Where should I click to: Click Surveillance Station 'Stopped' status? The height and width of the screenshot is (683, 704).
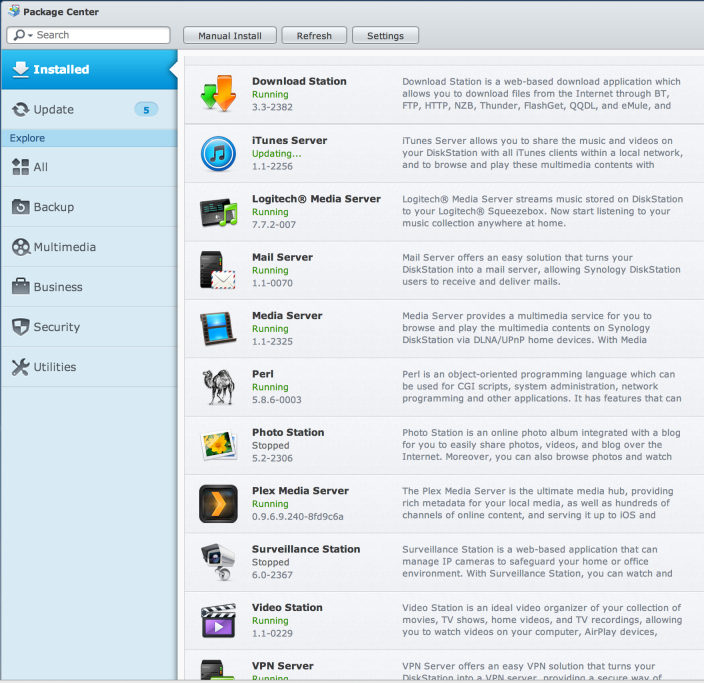270,562
